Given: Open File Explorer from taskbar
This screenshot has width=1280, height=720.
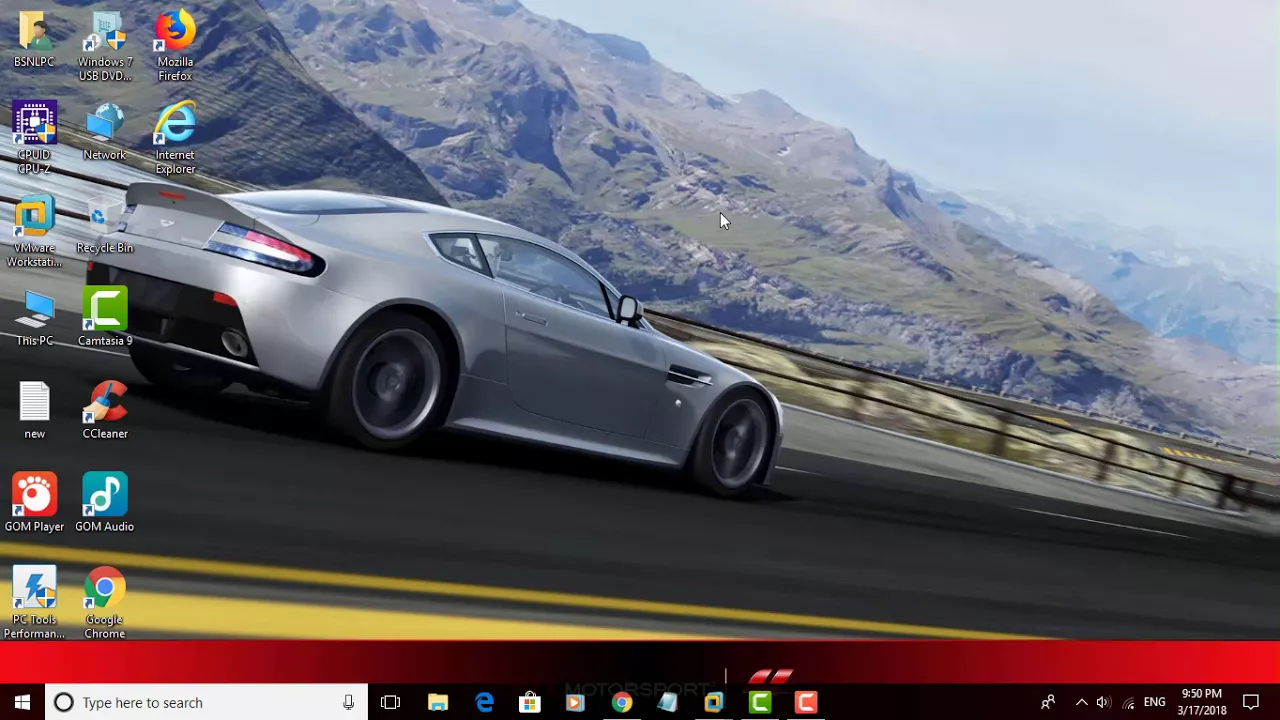Looking at the screenshot, I should coord(438,702).
